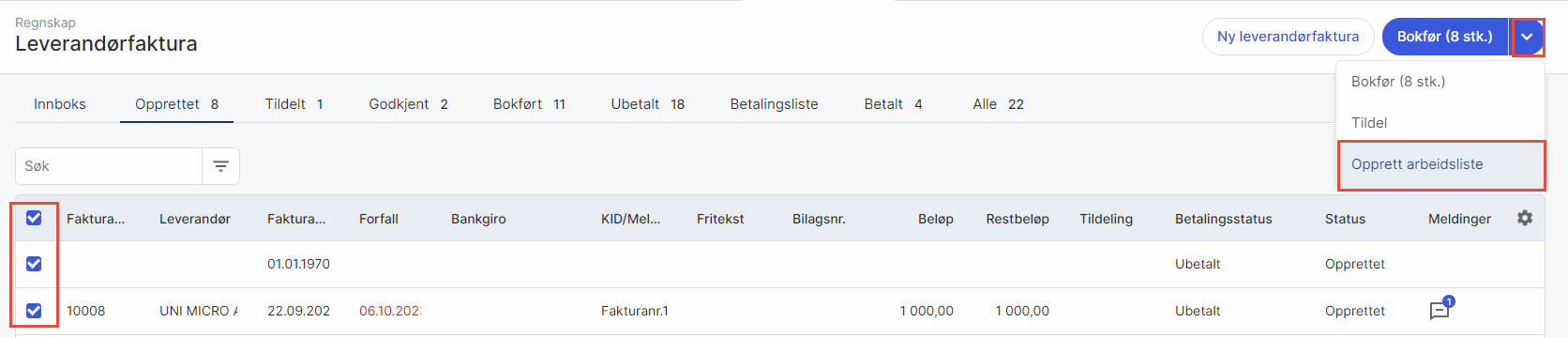The image size is (1568, 338).
Task: Switch to the Innboks tab
Action: click(x=60, y=104)
